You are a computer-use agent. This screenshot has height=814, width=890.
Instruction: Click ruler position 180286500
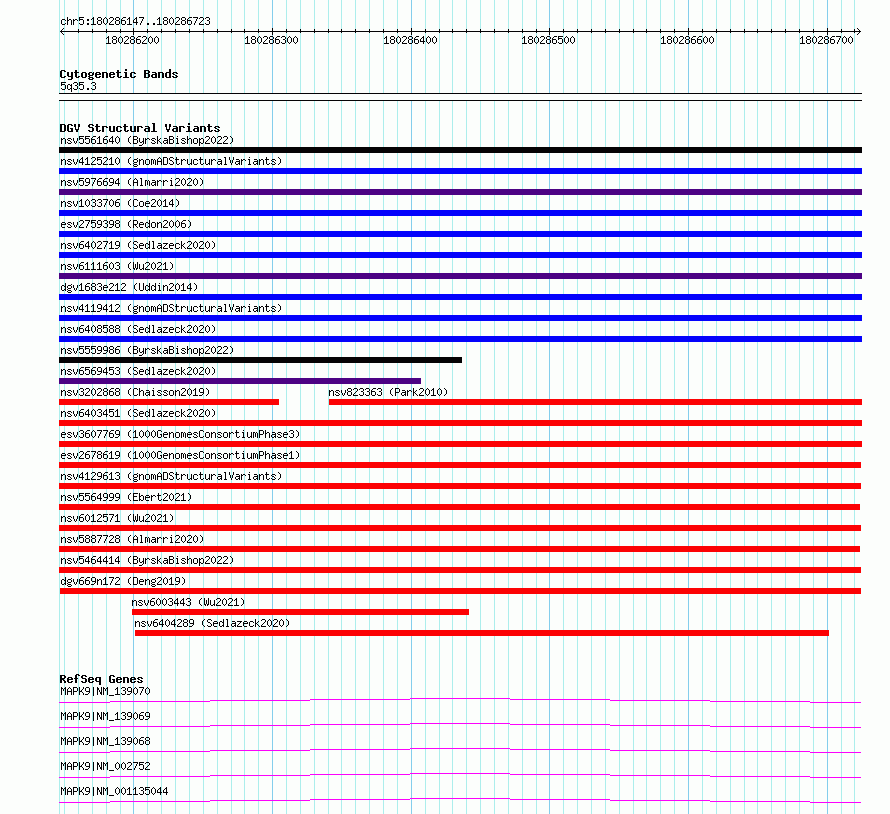(x=548, y=40)
